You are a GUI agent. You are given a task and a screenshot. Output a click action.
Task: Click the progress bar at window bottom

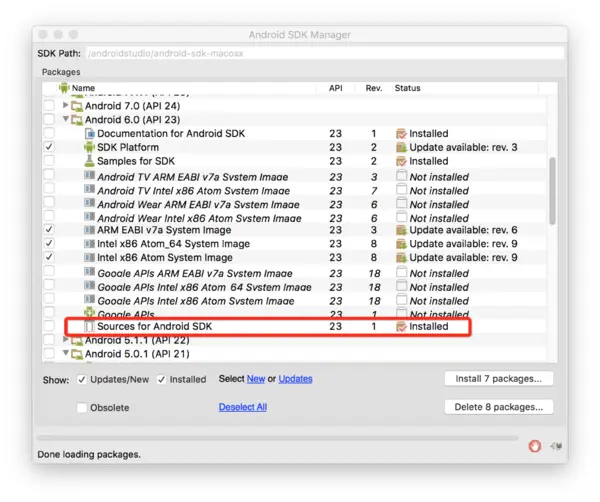click(277, 438)
